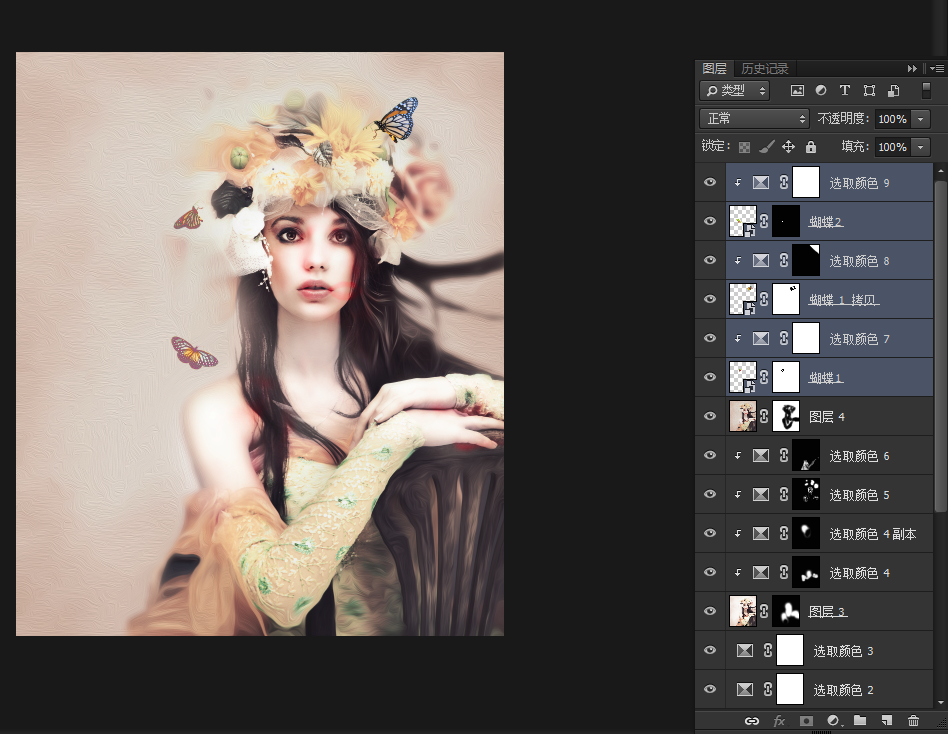Add a layer mask
This screenshot has height=734, width=948.
pos(806,720)
